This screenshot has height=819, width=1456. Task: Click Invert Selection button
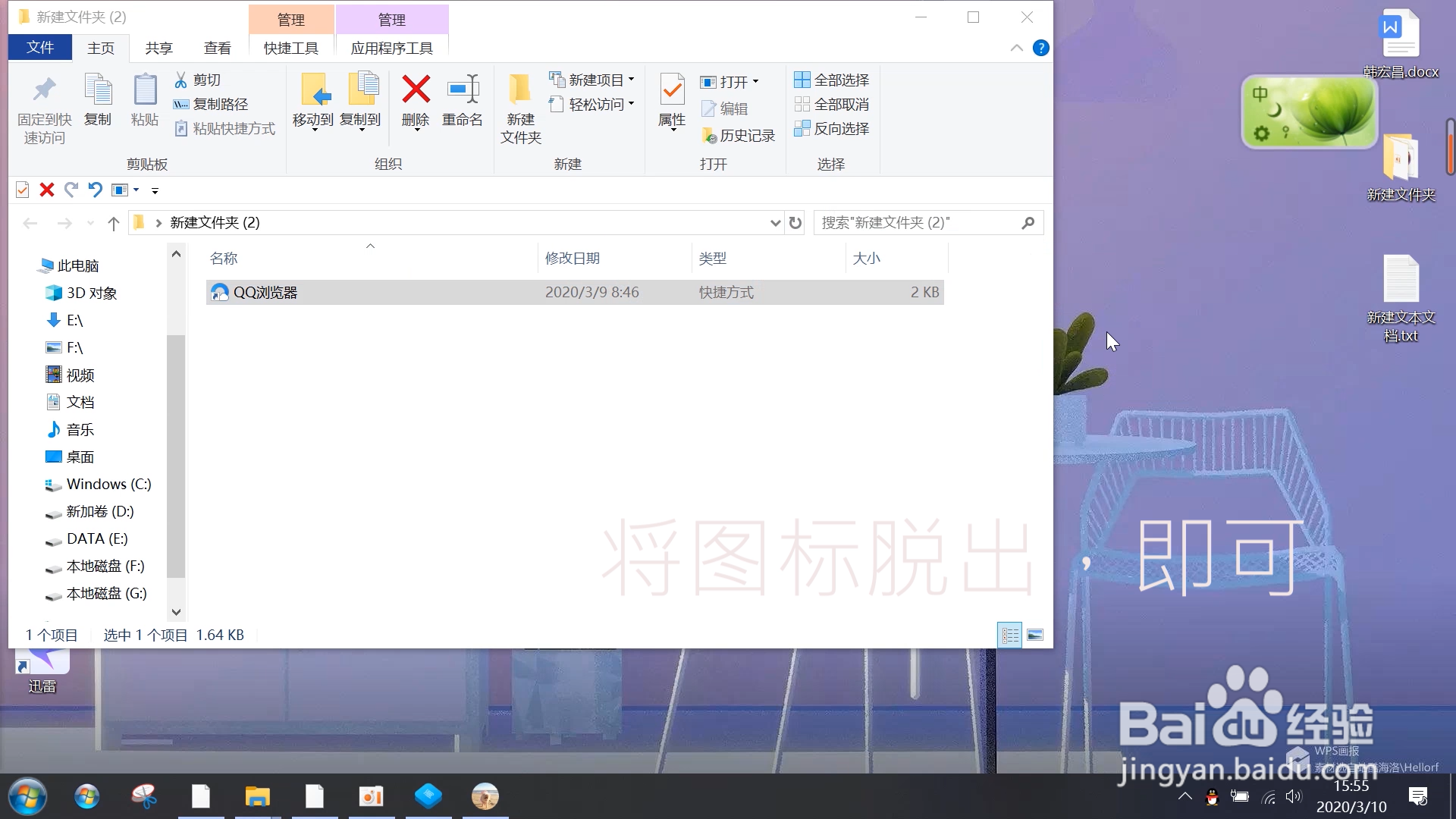tap(832, 129)
